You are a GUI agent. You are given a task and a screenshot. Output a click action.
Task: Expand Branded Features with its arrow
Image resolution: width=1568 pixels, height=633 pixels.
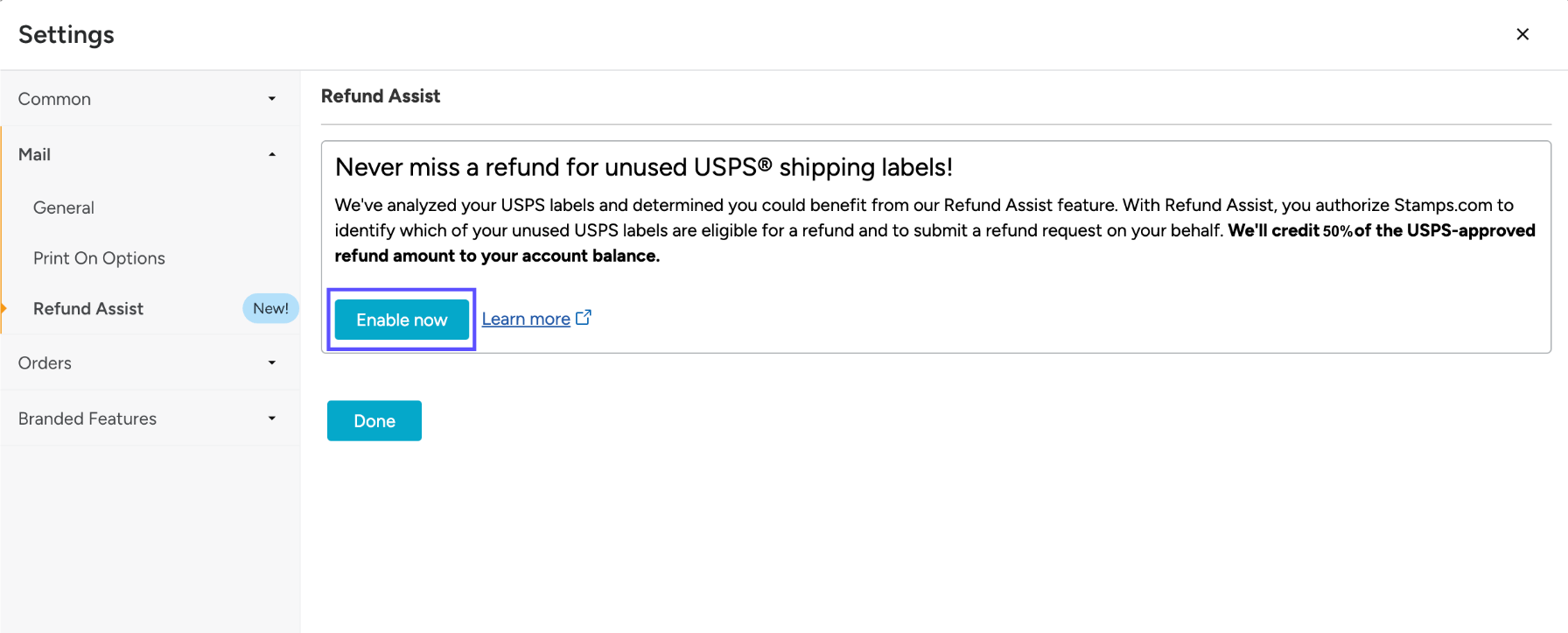[x=272, y=418]
